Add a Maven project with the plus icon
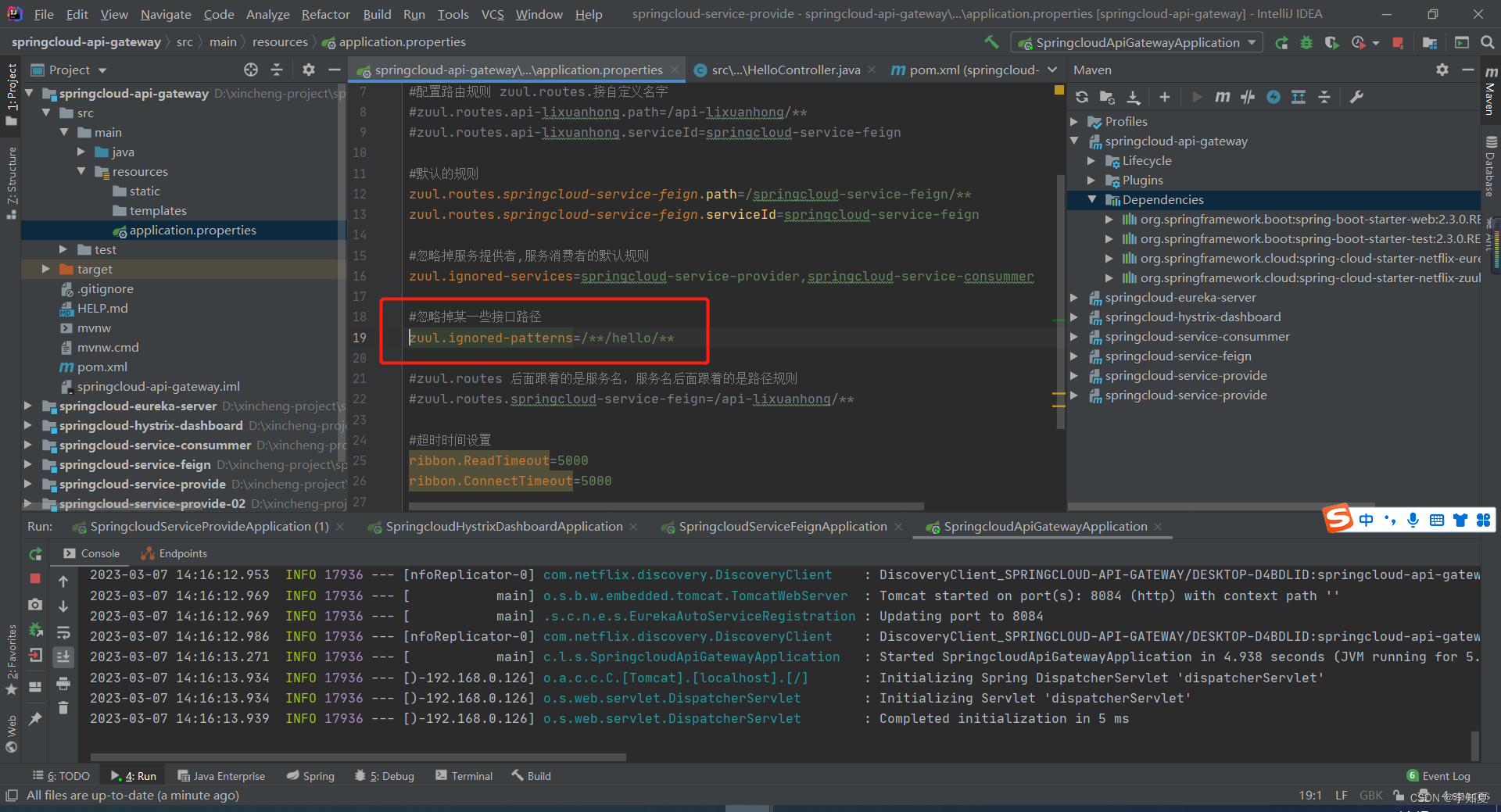Viewport: 1501px width, 812px height. click(x=1165, y=97)
